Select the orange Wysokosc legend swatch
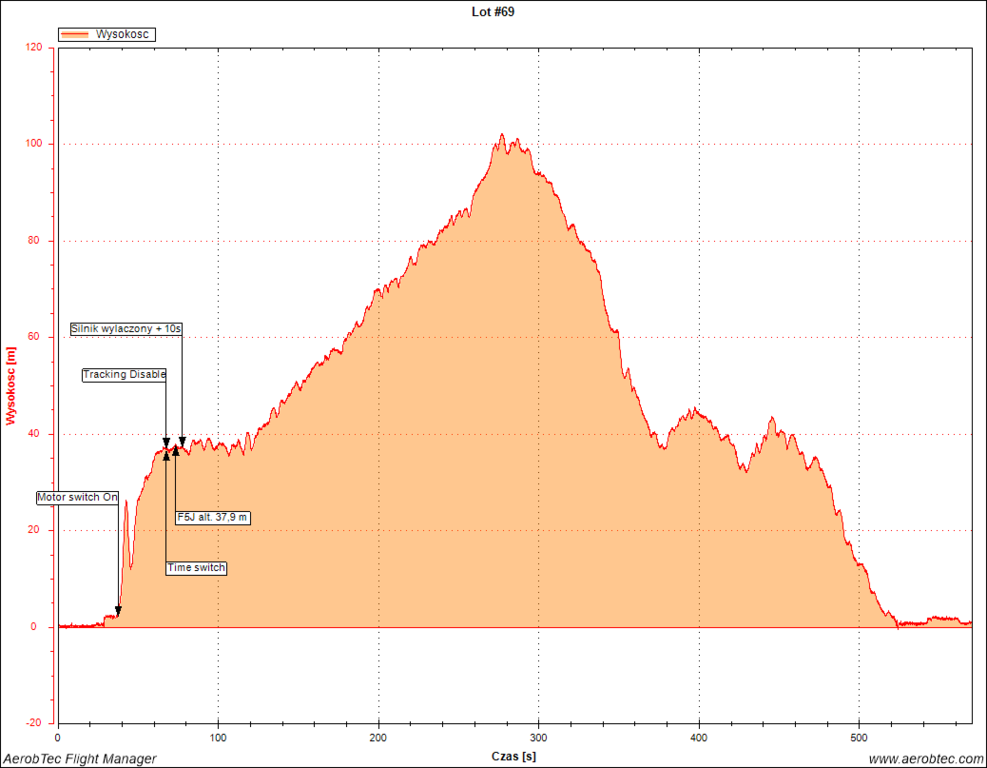 [76, 34]
